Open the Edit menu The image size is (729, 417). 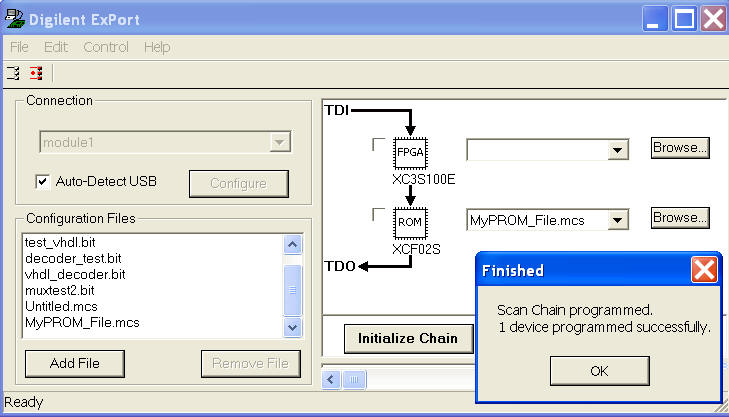56,47
